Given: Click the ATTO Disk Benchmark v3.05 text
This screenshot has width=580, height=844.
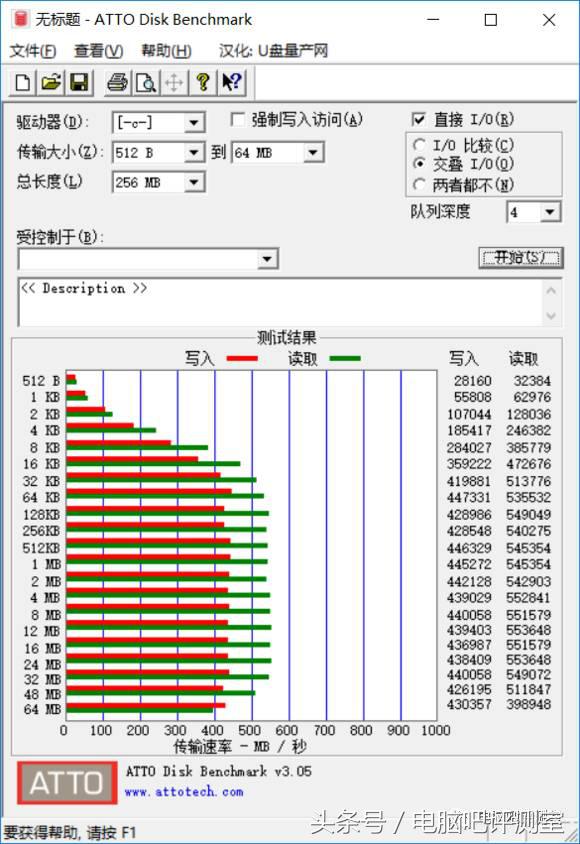Looking at the screenshot, I should coord(218,771).
